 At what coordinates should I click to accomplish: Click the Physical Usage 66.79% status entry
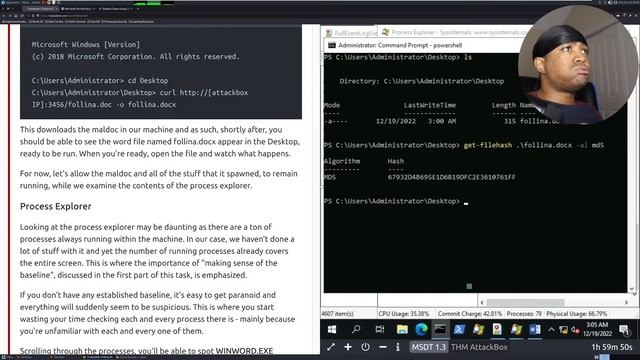click(x=577, y=314)
